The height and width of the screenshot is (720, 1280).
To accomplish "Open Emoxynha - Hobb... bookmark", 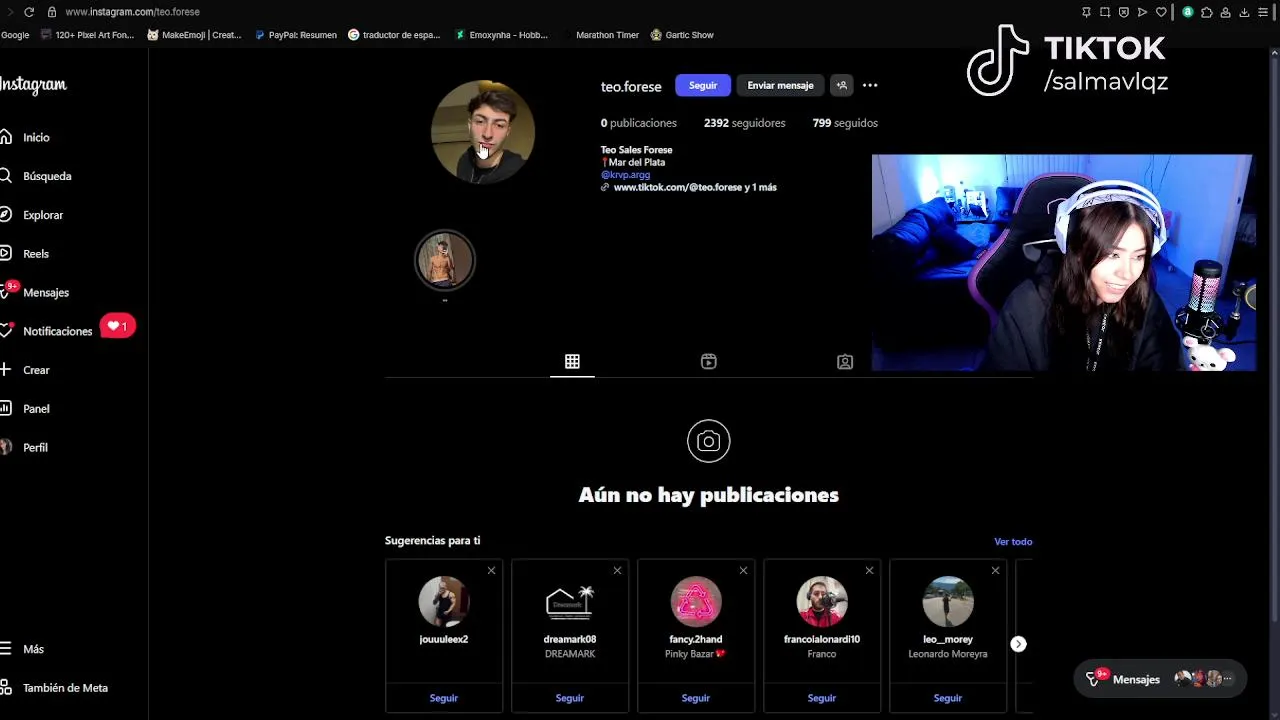I will [x=501, y=35].
